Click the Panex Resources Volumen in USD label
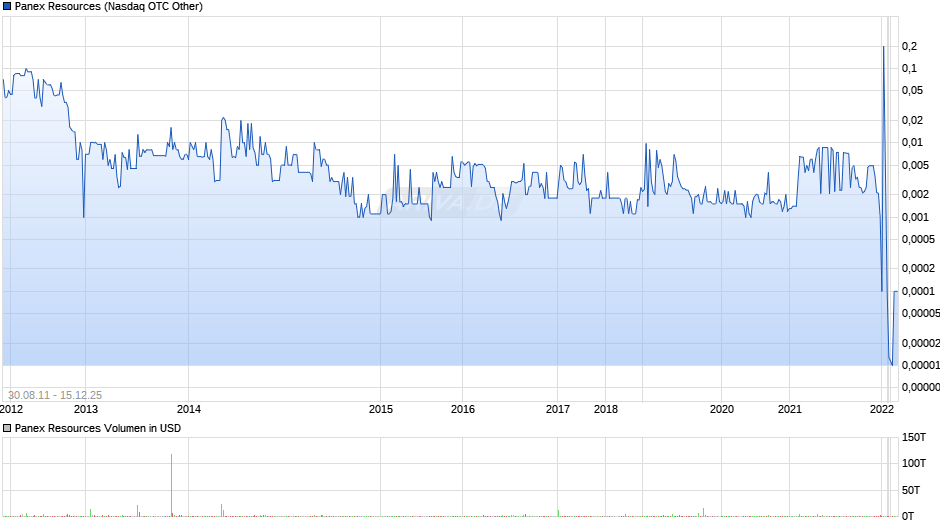940x526 pixels. coord(98,428)
